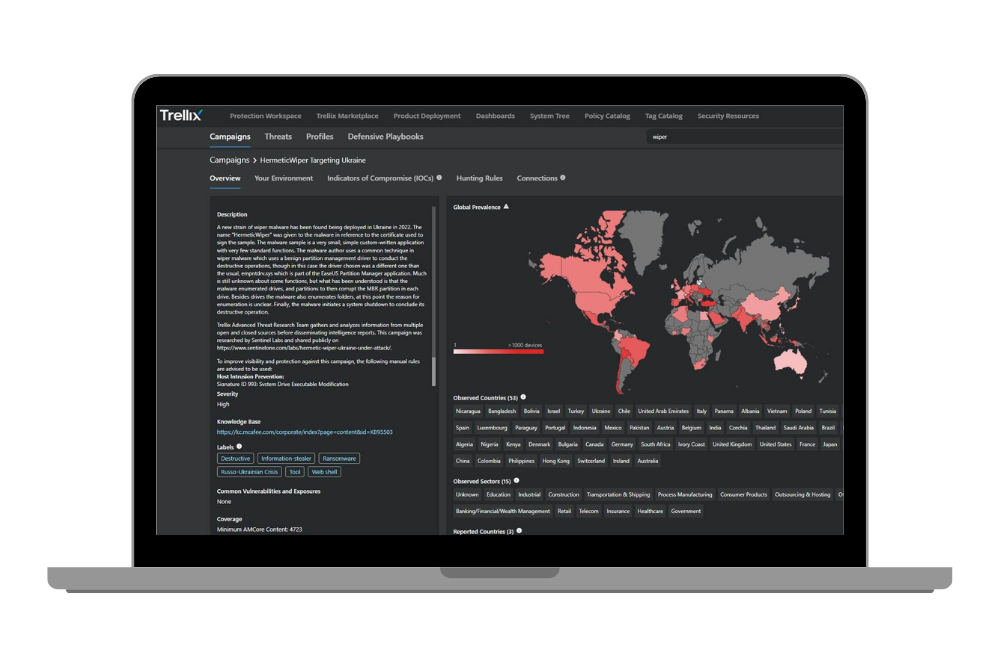Open the Dashboards menu item
Viewport: 1000px width, 667px height.
tap(495, 116)
